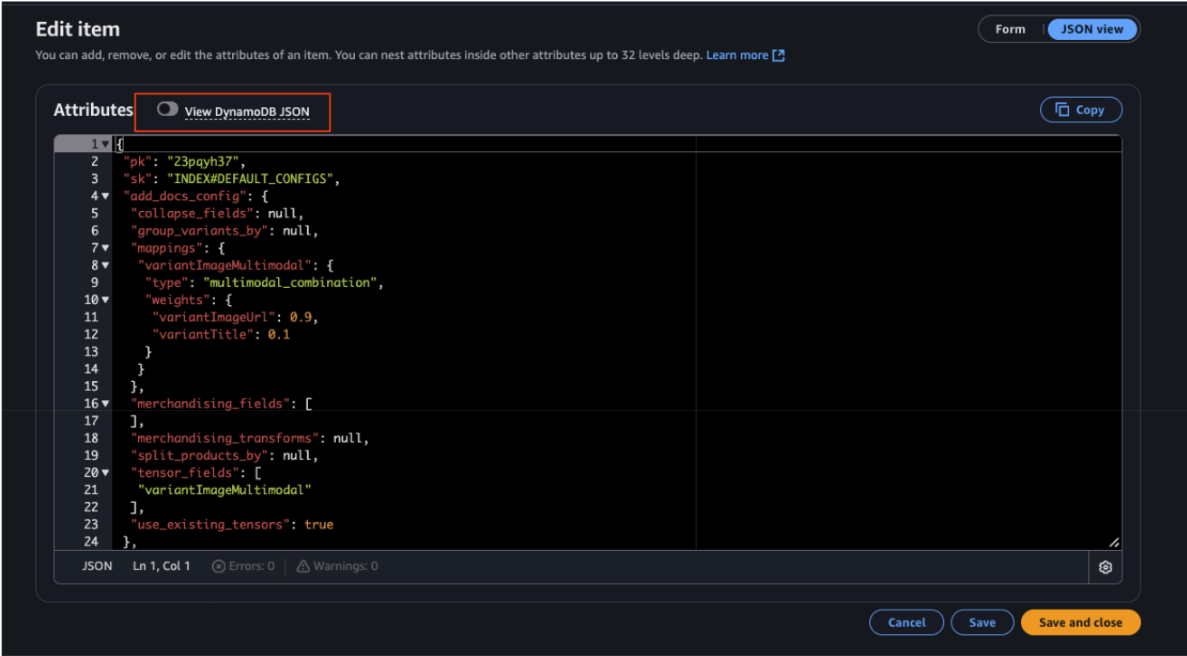Fold merchandising_fields array on line 16
The image size is (1187, 656).
pos(105,404)
